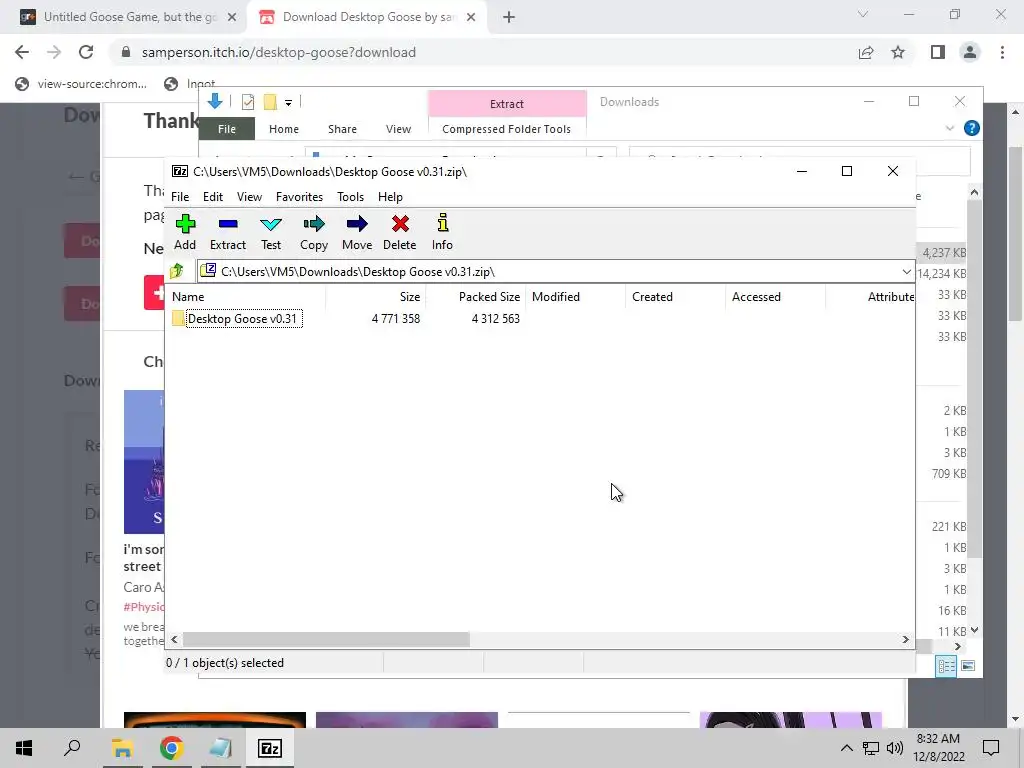Open the Favorites menu

click(x=299, y=197)
